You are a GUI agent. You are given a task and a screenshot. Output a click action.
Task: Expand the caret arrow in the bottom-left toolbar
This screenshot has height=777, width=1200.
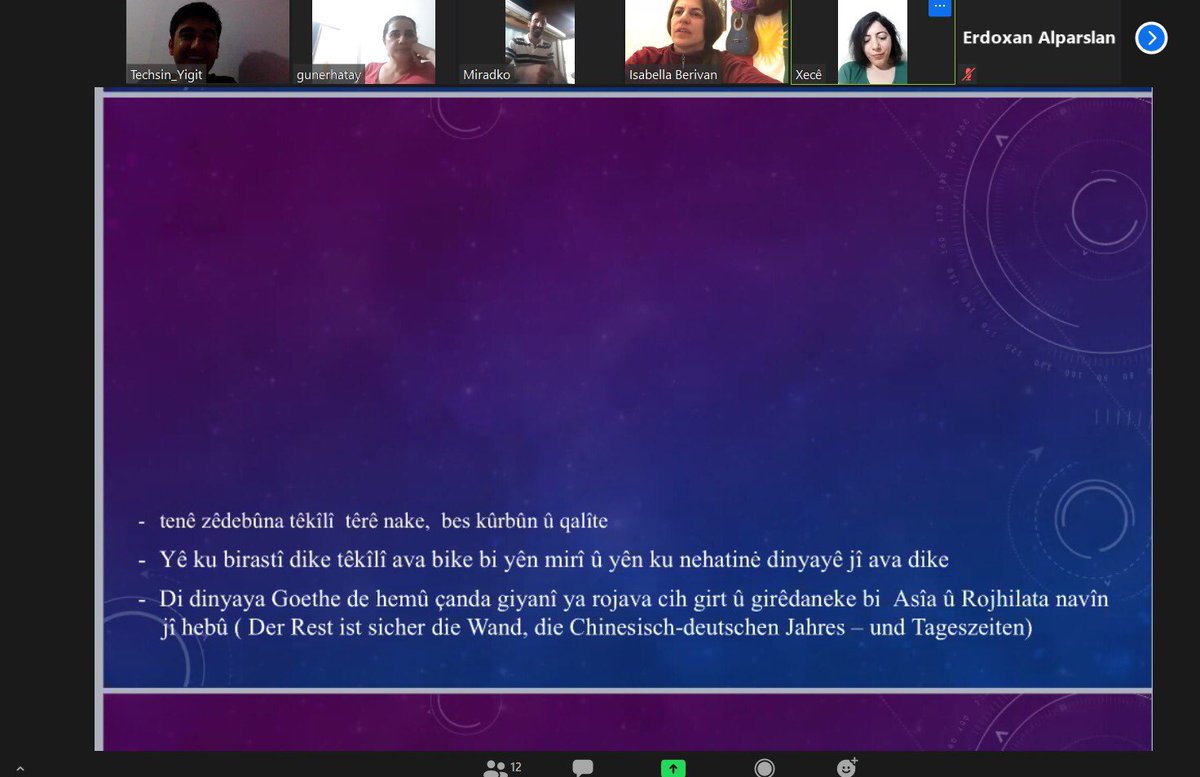tap(21, 769)
